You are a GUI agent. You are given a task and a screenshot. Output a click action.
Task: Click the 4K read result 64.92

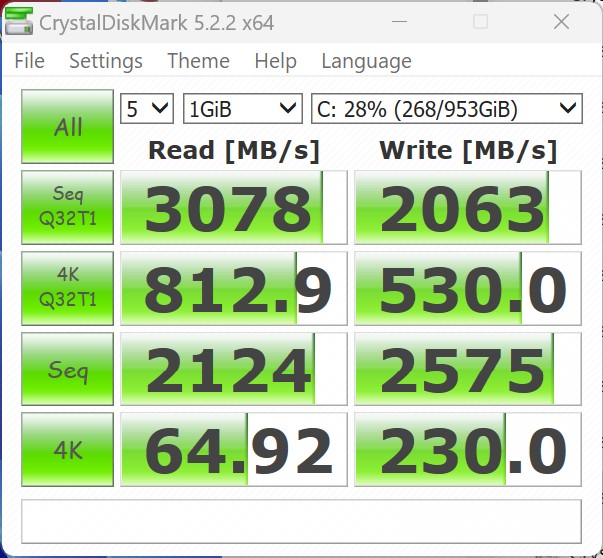pos(234,450)
